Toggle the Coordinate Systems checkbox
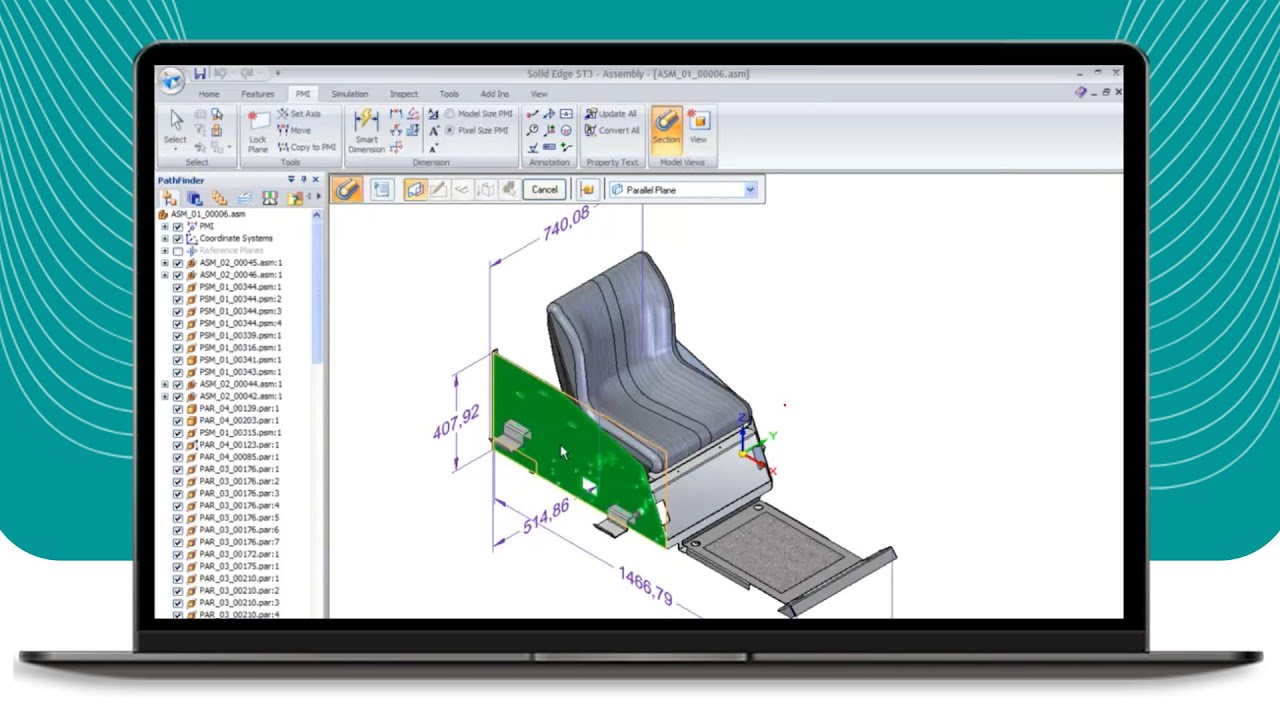The image size is (1280, 720). click(x=178, y=239)
